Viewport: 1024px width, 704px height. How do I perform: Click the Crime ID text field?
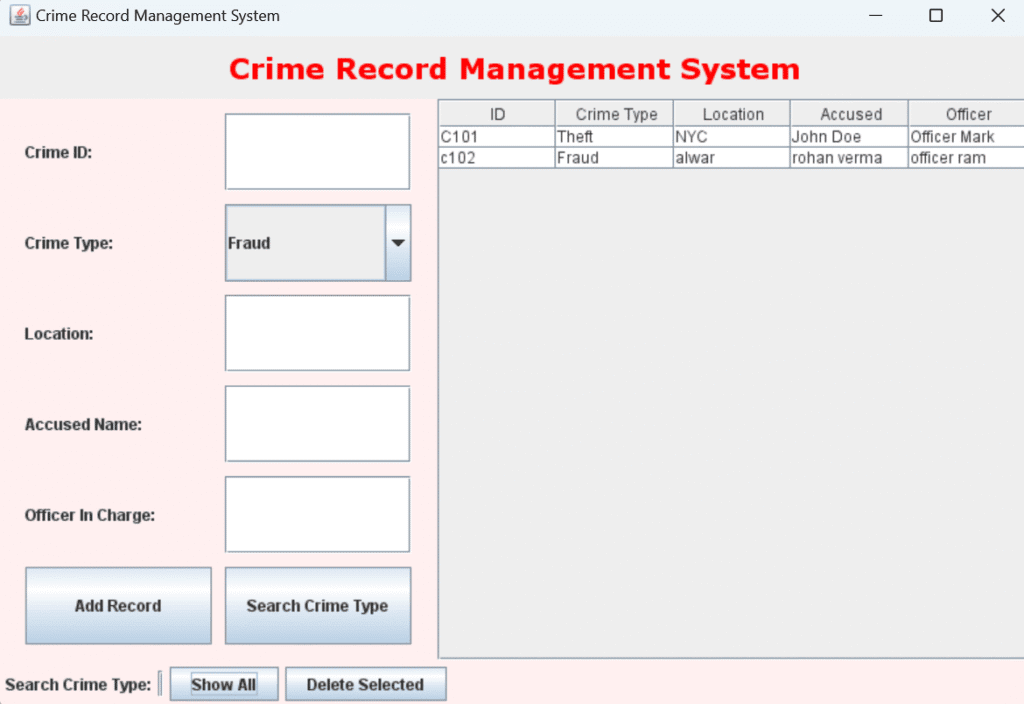(x=317, y=152)
